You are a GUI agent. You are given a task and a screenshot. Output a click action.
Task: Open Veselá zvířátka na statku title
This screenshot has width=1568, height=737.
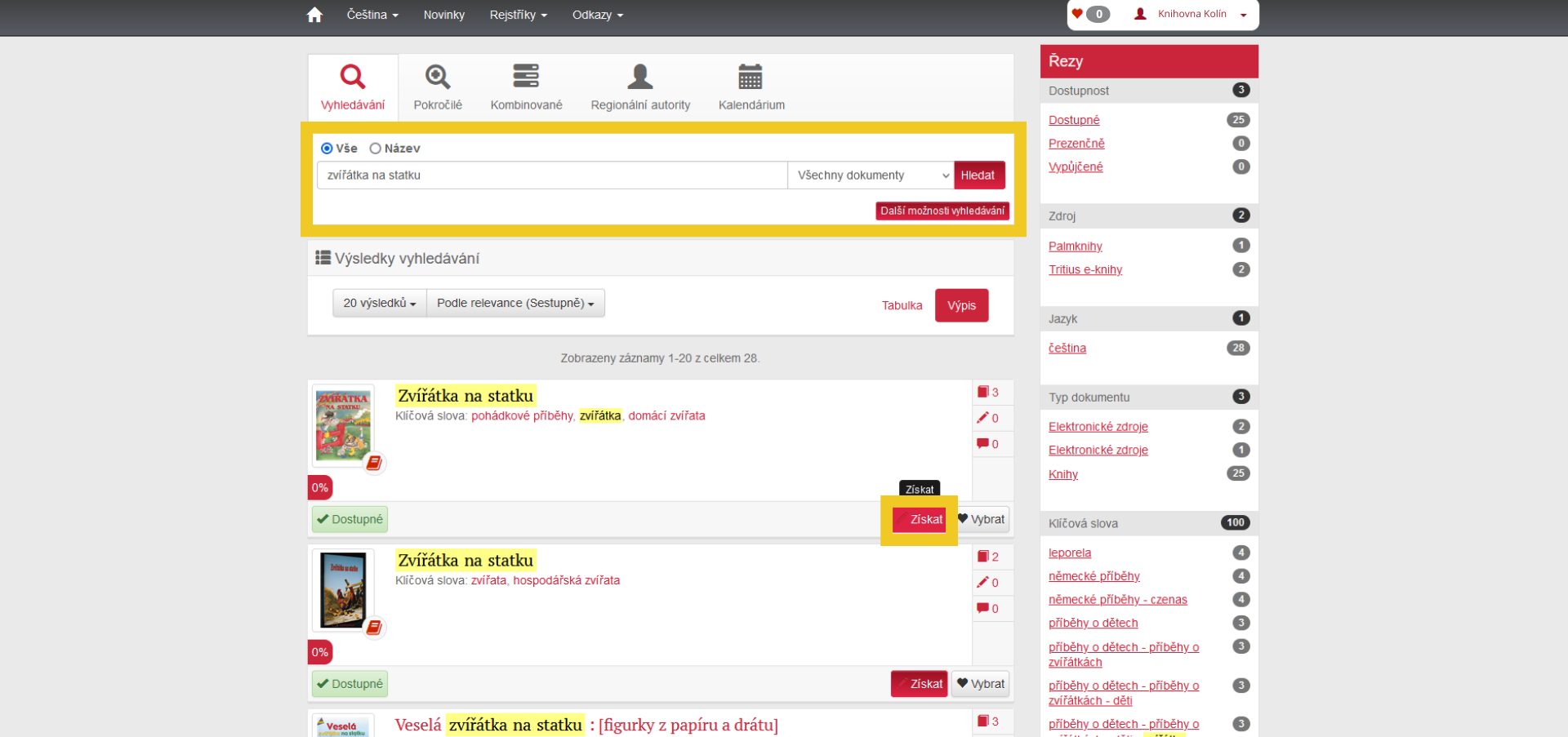click(x=586, y=725)
